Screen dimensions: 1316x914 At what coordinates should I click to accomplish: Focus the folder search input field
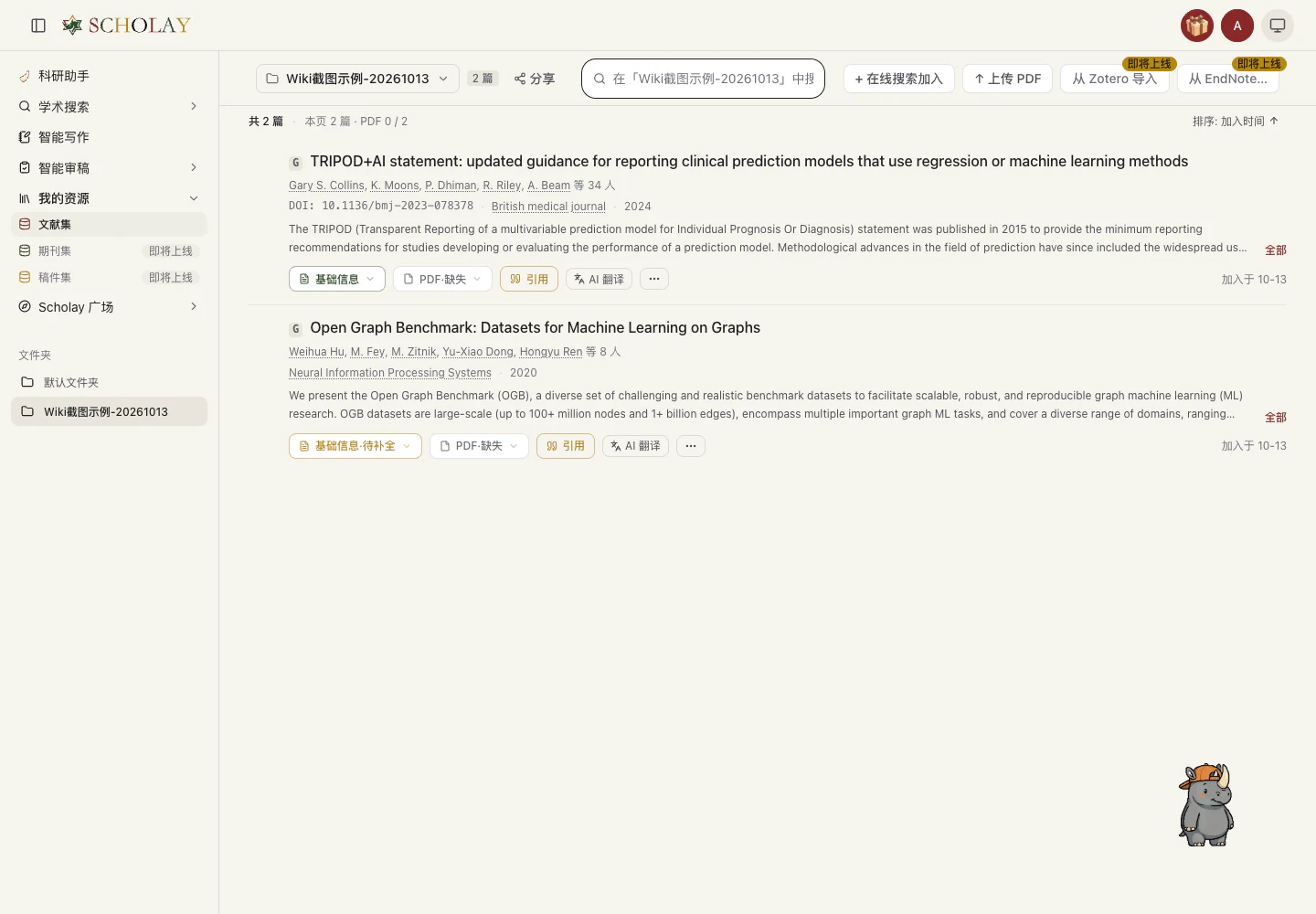(x=703, y=79)
